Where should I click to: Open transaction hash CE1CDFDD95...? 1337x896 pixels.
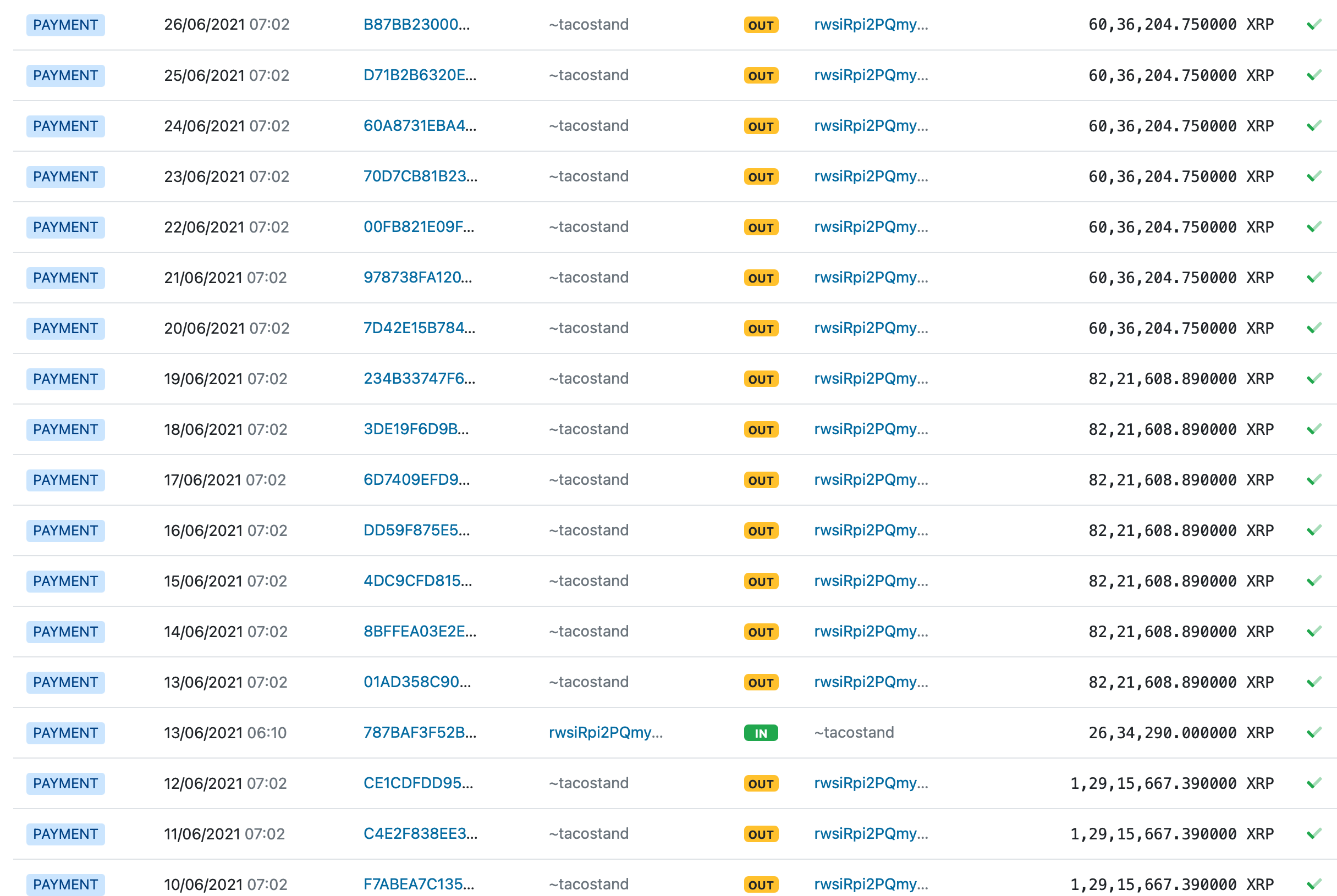419,783
